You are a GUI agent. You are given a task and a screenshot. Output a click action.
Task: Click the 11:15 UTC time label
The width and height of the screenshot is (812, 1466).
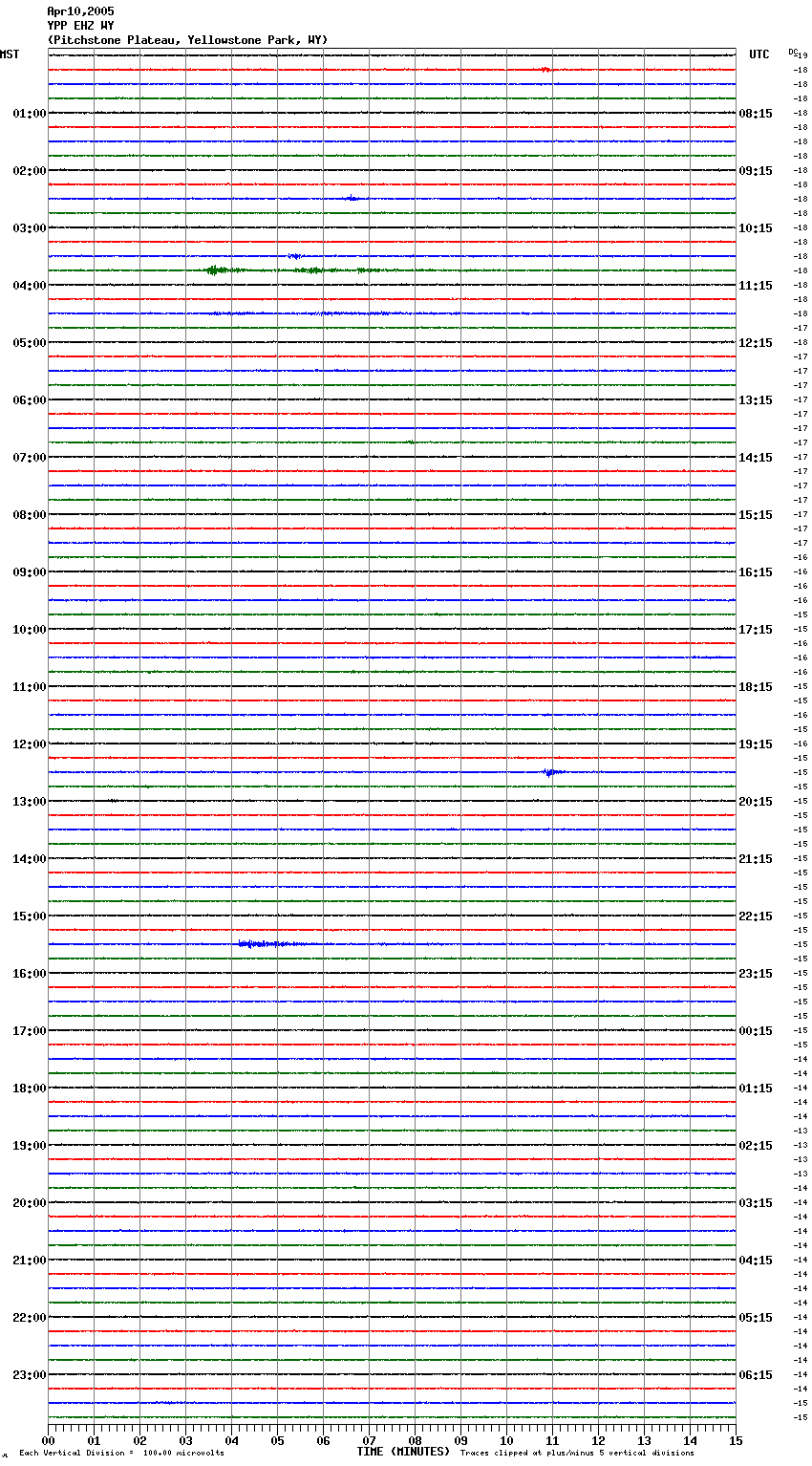tap(756, 286)
